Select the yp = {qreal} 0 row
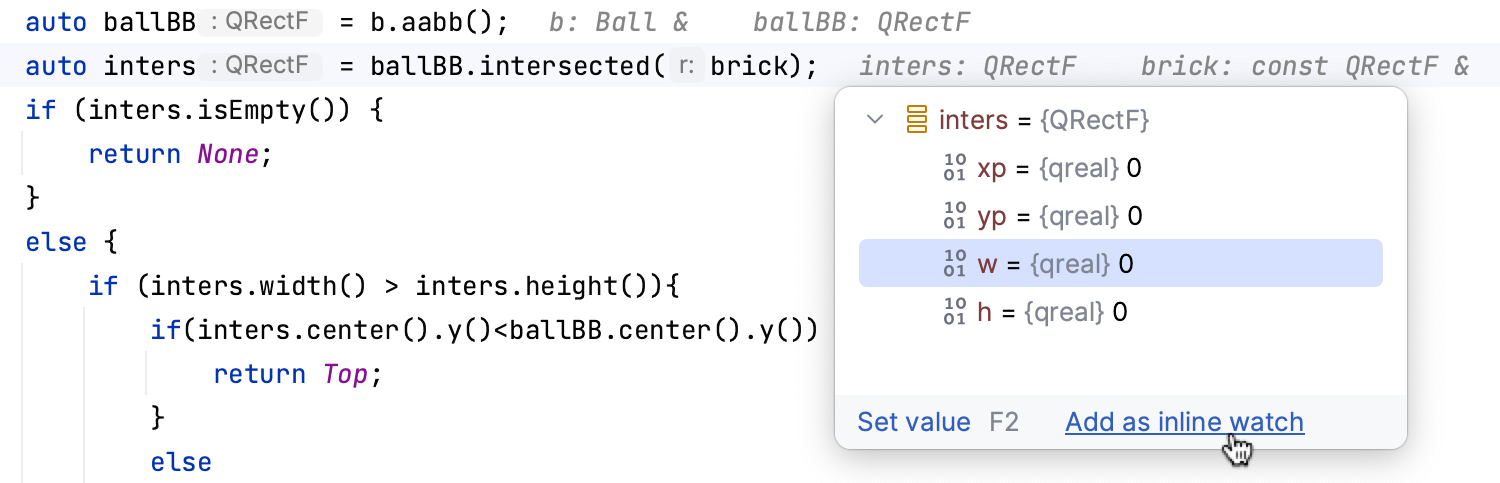This screenshot has width=1500, height=483. (1058, 216)
